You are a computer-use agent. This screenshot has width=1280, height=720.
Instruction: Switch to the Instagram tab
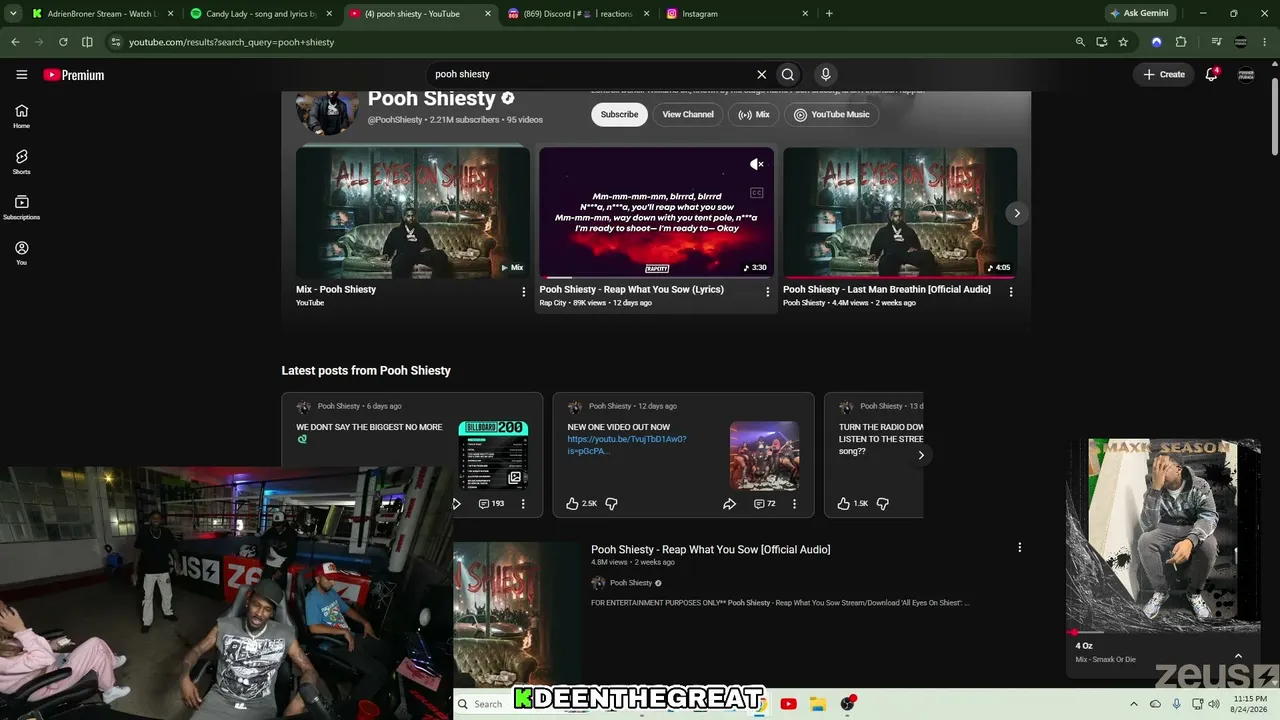[736, 14]
